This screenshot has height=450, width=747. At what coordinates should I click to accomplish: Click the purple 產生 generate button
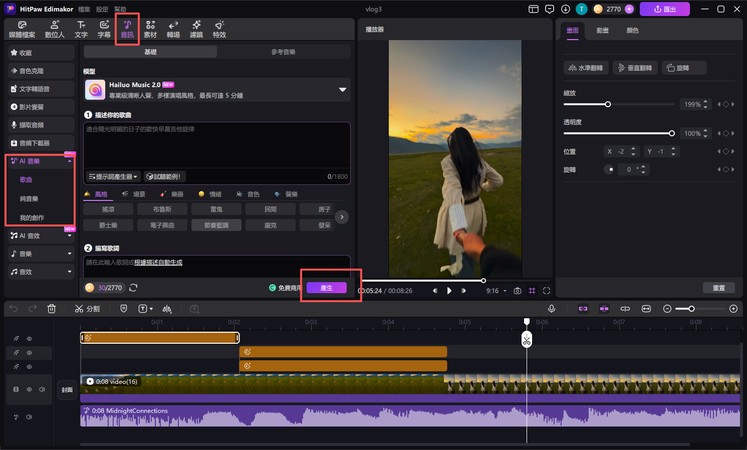[326, 287]
